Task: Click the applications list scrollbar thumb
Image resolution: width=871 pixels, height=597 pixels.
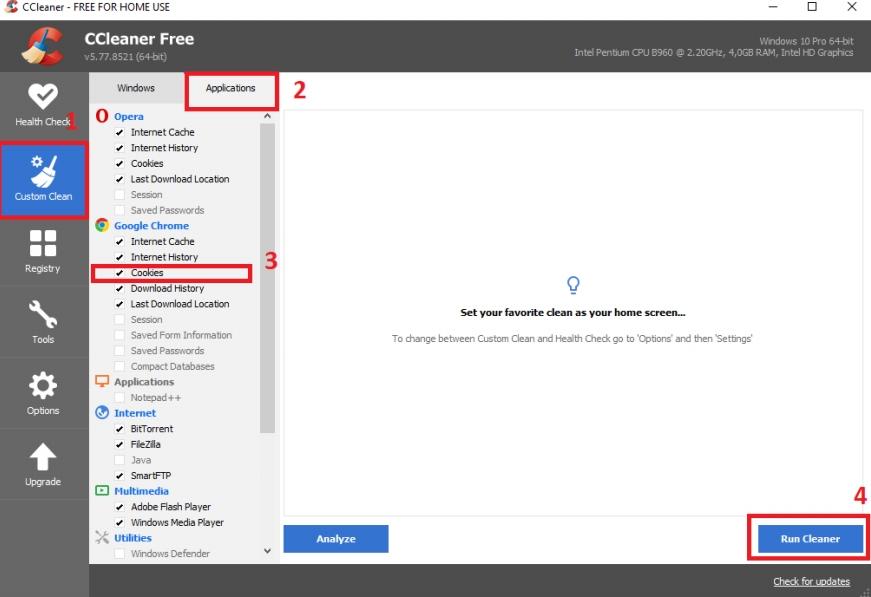Action: coord(267,278)
